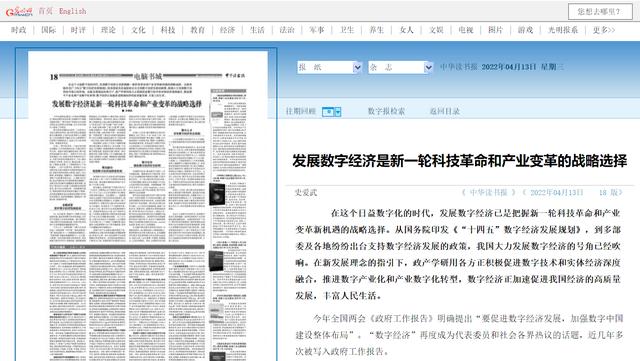The image size is (640, 361).
Task: Open the 卫生 navigation item
Action: tap(347, 30)
